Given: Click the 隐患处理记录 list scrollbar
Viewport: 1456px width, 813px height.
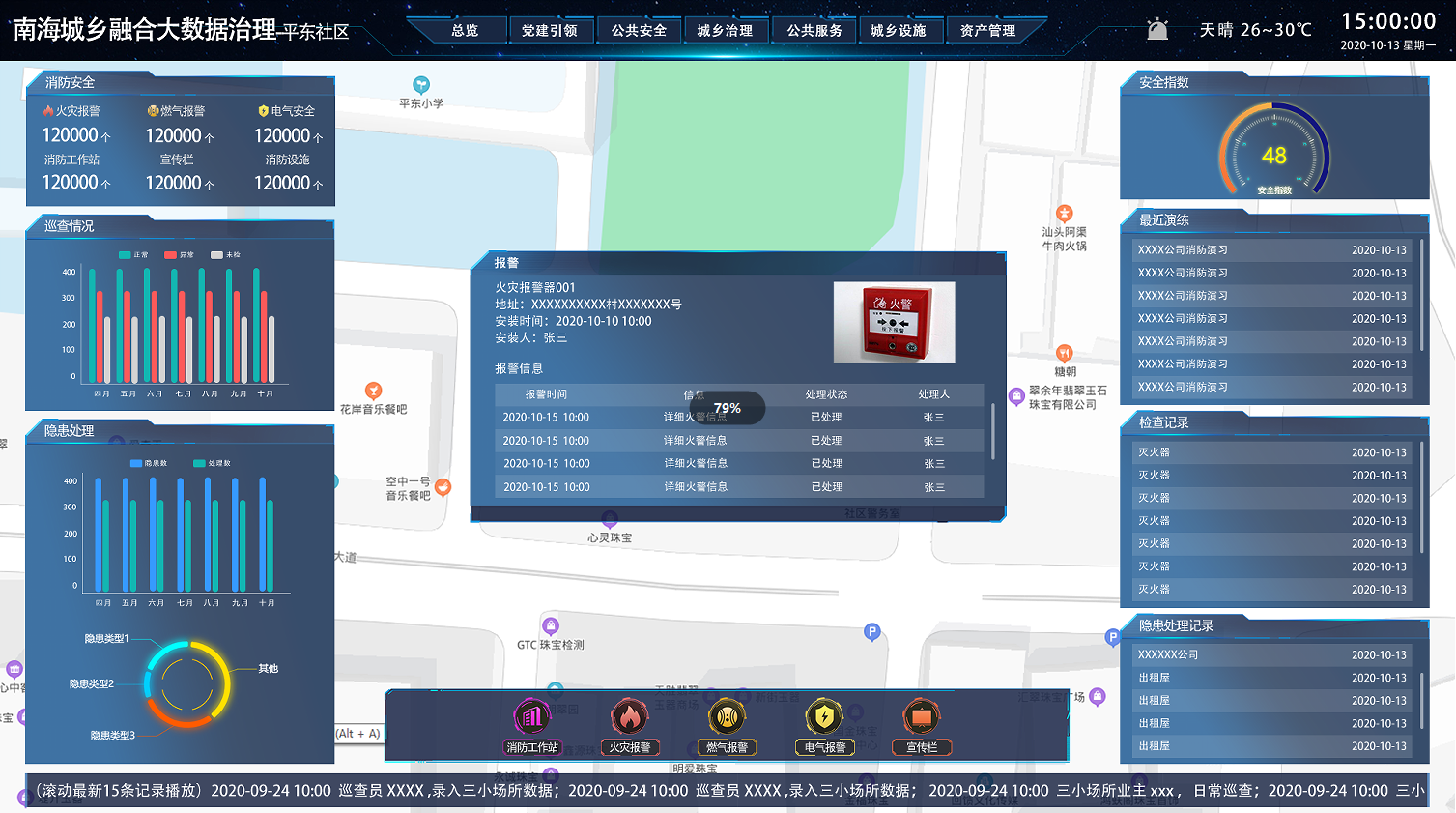Looking at the screenshot, I should tap(1421, 702).
